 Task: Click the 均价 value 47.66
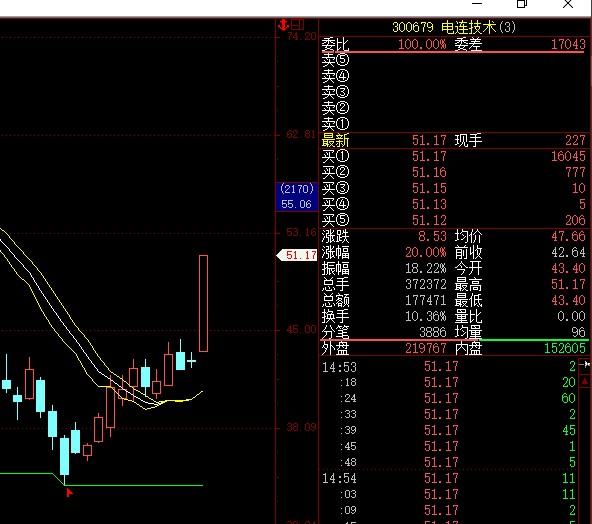[x=568, y=236]
